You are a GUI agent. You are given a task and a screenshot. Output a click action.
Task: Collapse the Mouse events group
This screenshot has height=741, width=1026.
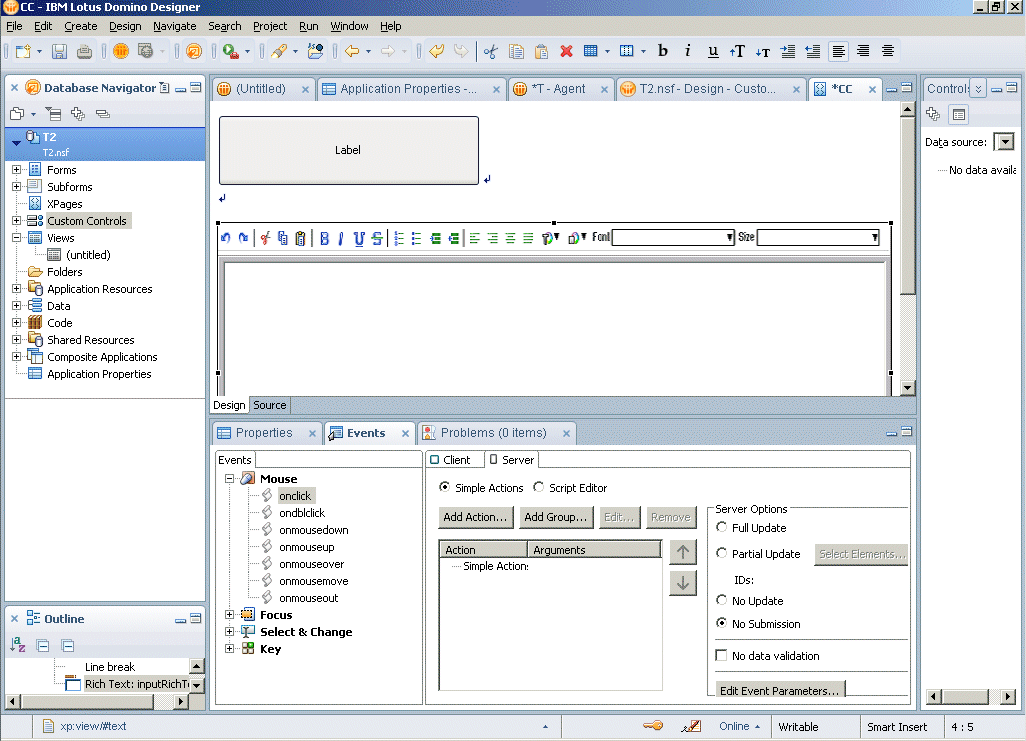230,479
